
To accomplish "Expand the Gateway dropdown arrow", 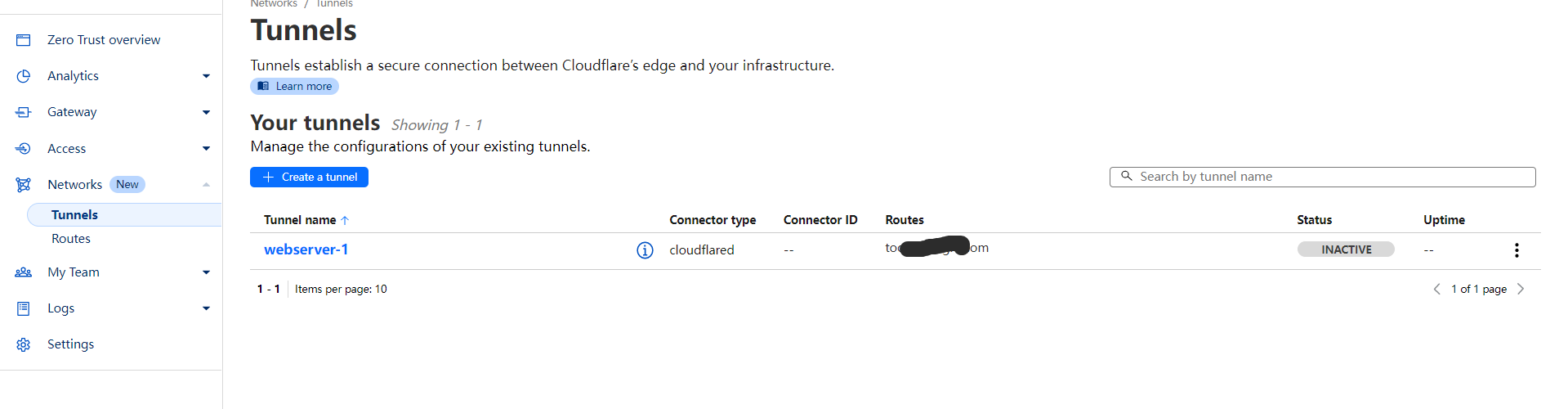I will (206, 112).
